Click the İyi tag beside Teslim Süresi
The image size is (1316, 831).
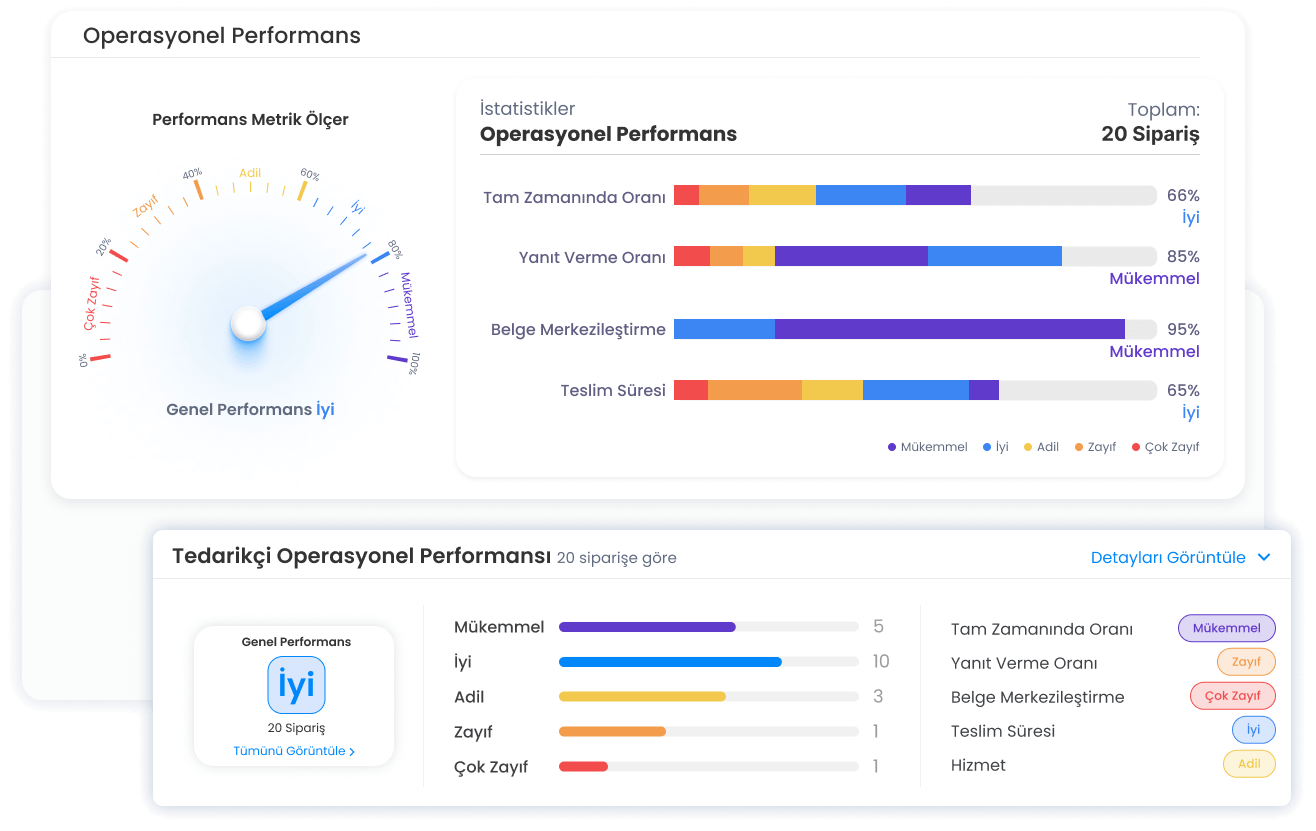(x=1254, y=730)
